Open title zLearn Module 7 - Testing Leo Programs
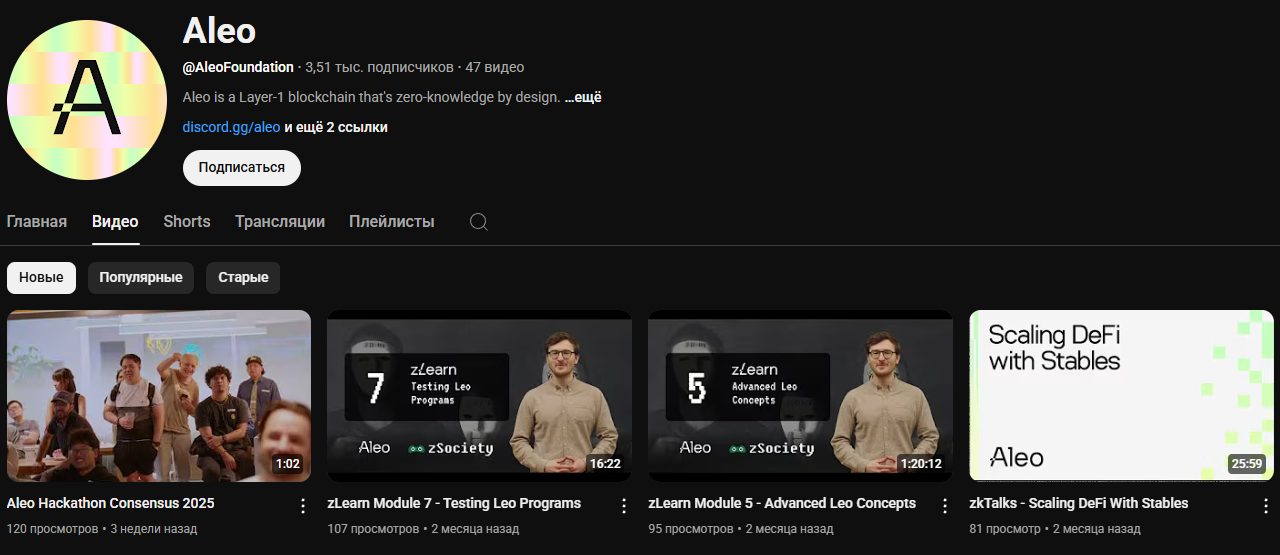The width and height of the screenshot is (1280, 555). click(x=454, y=504)
